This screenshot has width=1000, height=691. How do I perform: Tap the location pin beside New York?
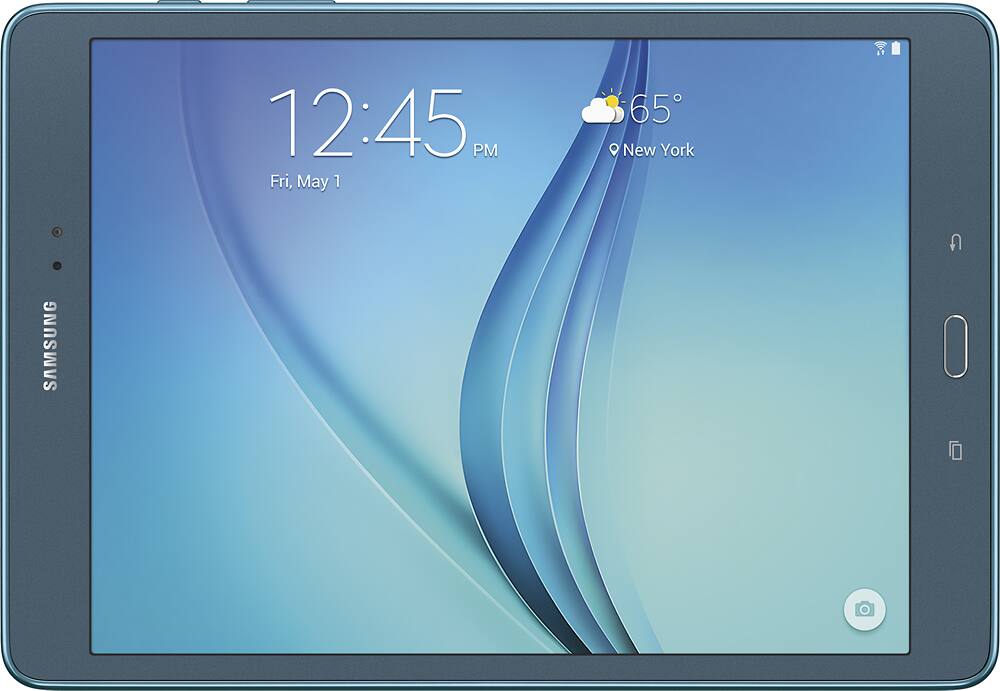click(x=614, y=150)
